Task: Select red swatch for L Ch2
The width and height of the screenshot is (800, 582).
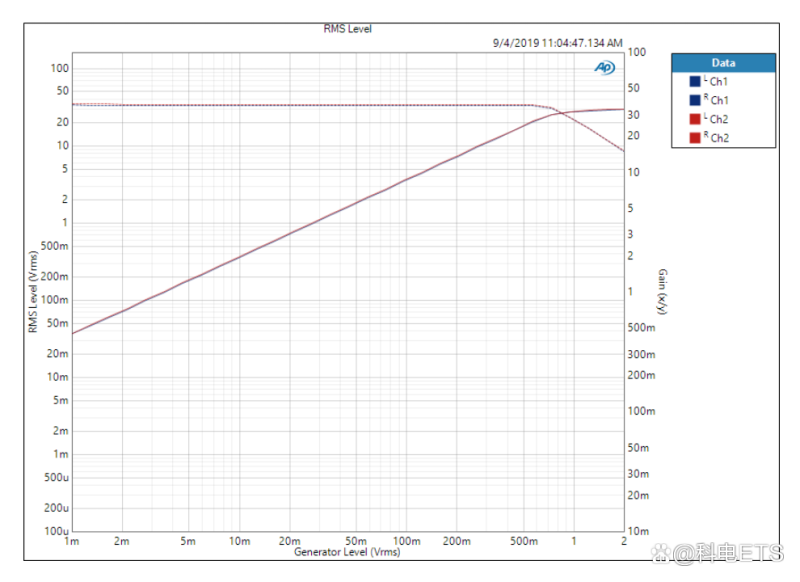Action: point(694,119)
